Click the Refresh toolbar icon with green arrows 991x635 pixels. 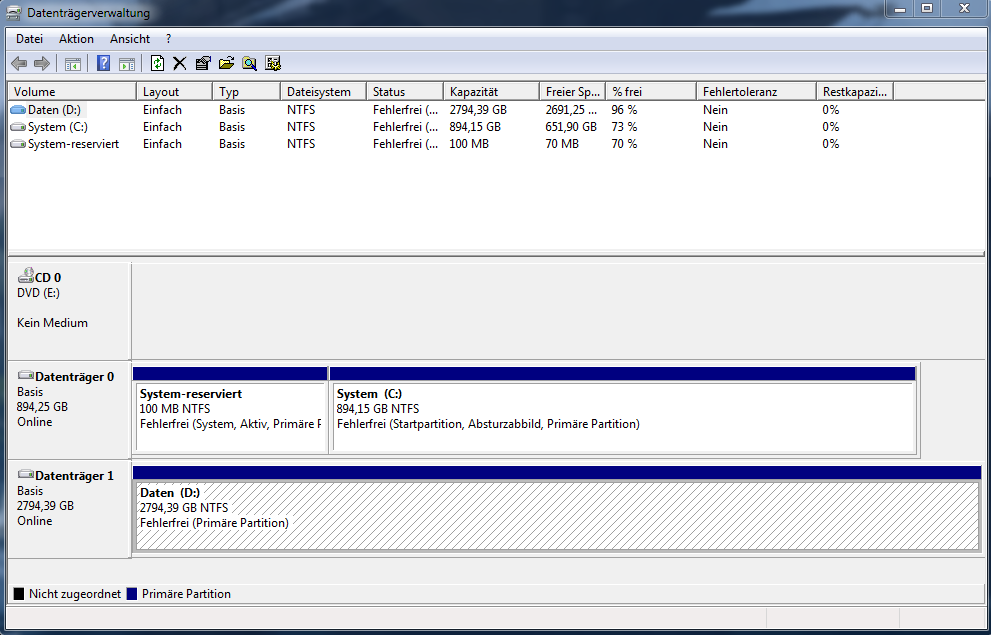157,63
